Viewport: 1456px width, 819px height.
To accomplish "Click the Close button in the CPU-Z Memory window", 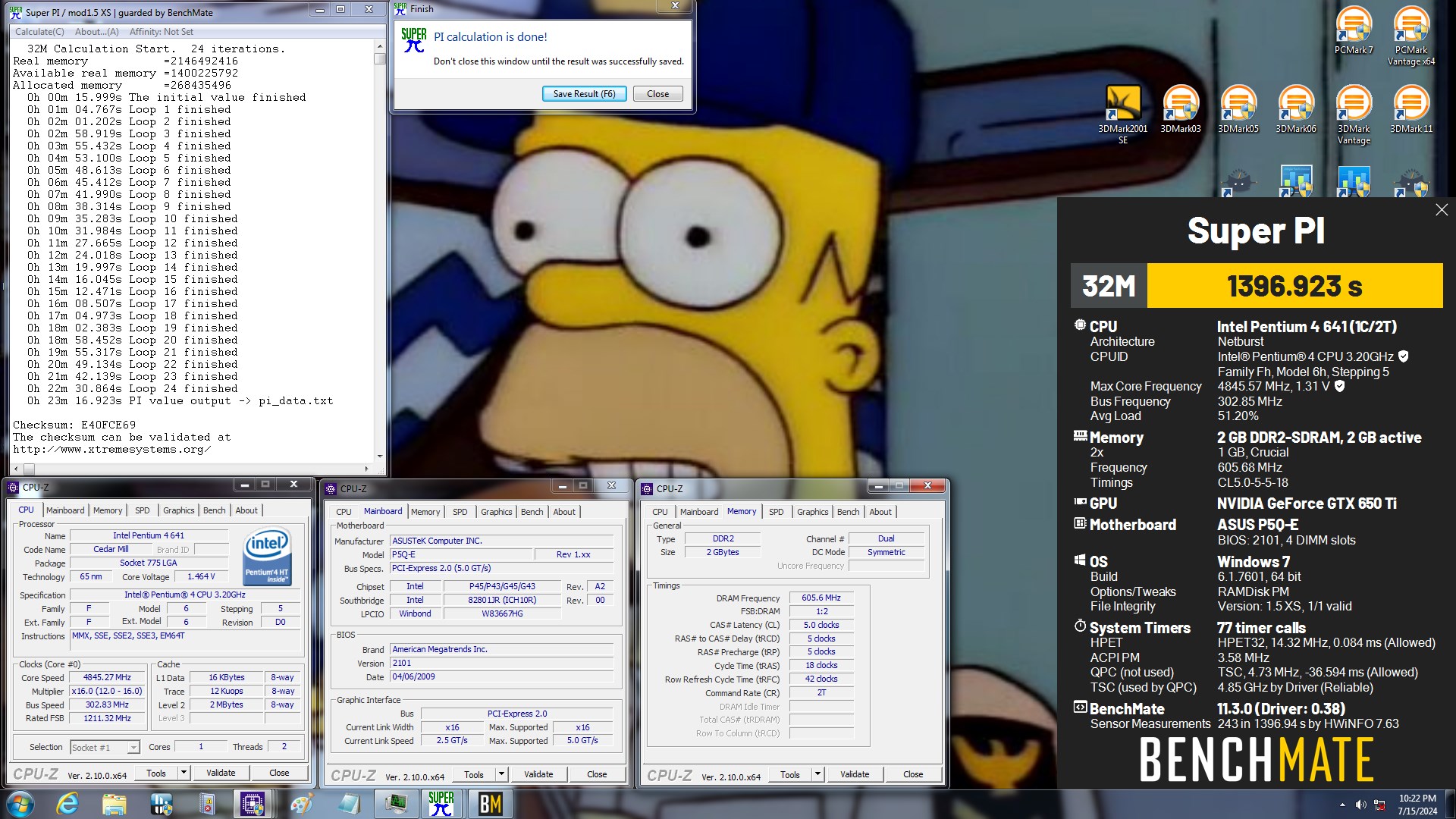I will [913, 774].
